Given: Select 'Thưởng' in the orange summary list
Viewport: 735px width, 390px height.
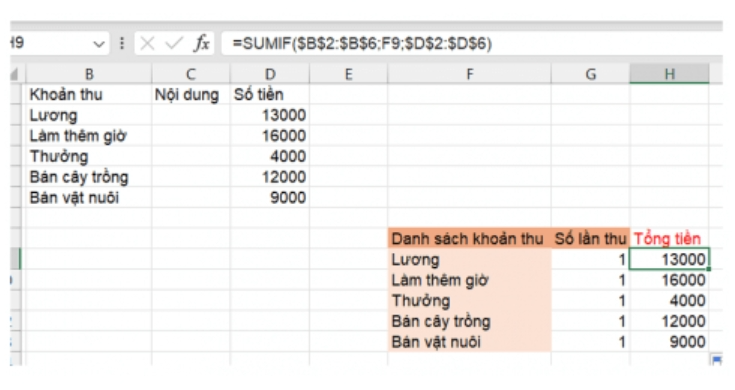Looking at the screenshot, I should coord(469,300).
